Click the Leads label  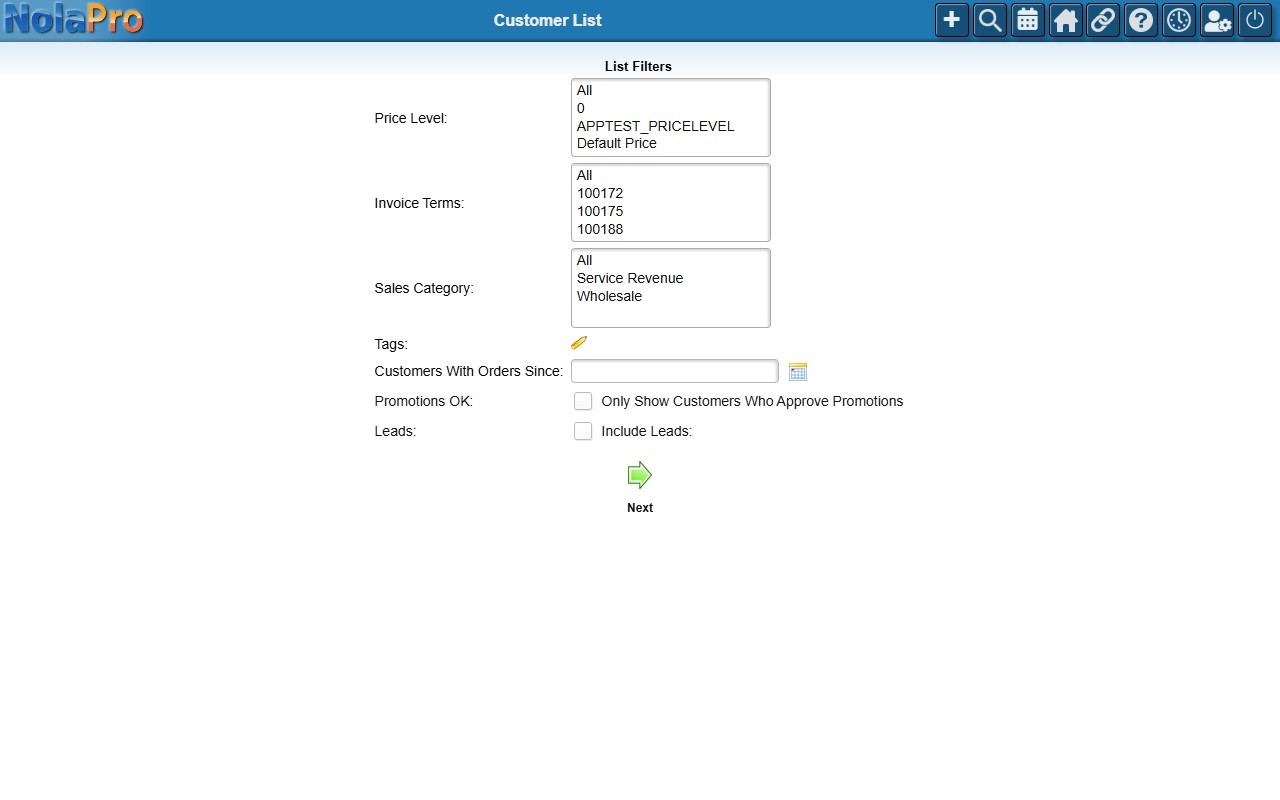(x=395, y=431)
